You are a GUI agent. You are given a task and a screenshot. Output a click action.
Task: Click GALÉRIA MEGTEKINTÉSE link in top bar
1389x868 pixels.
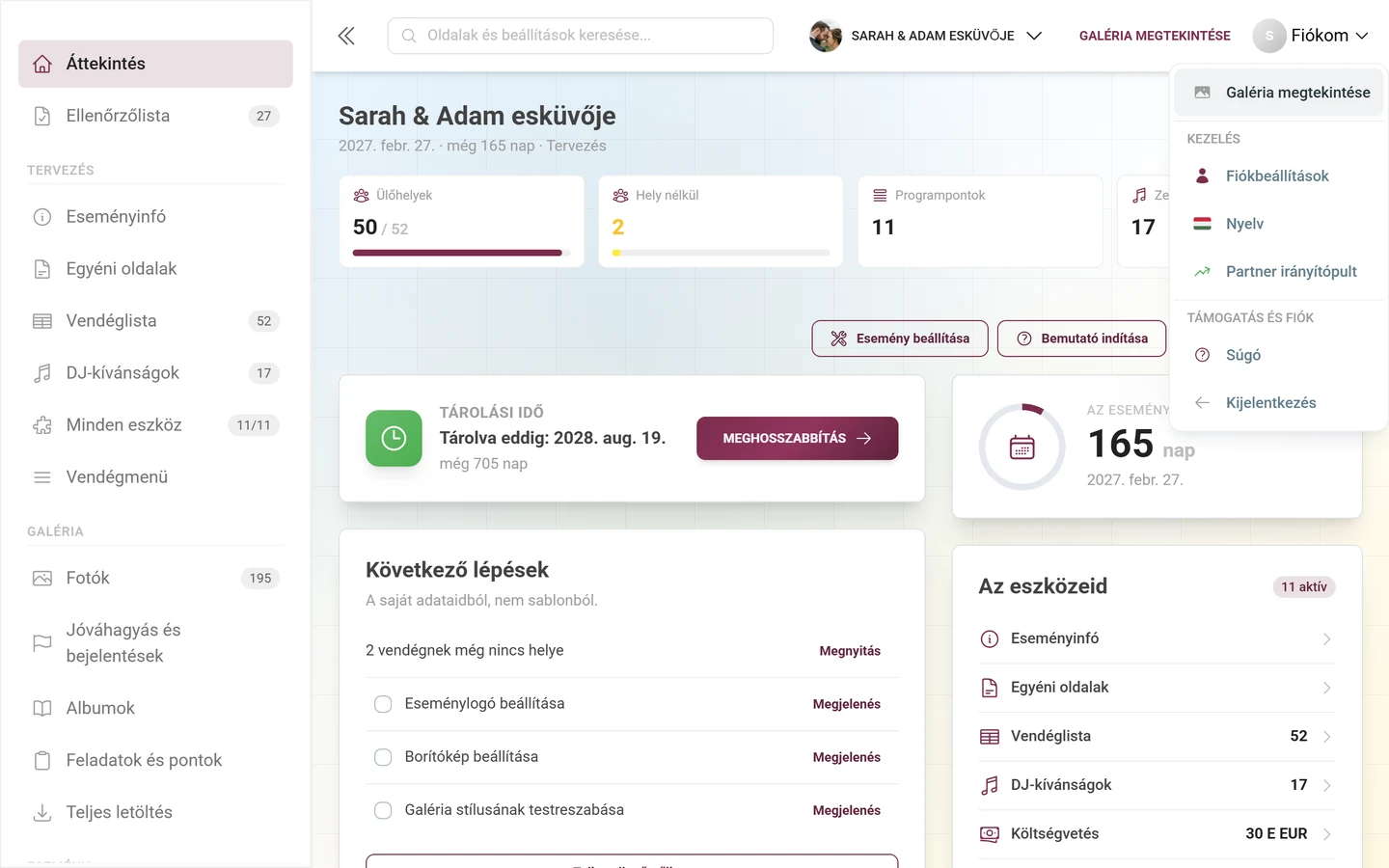tap(1155, 36)
